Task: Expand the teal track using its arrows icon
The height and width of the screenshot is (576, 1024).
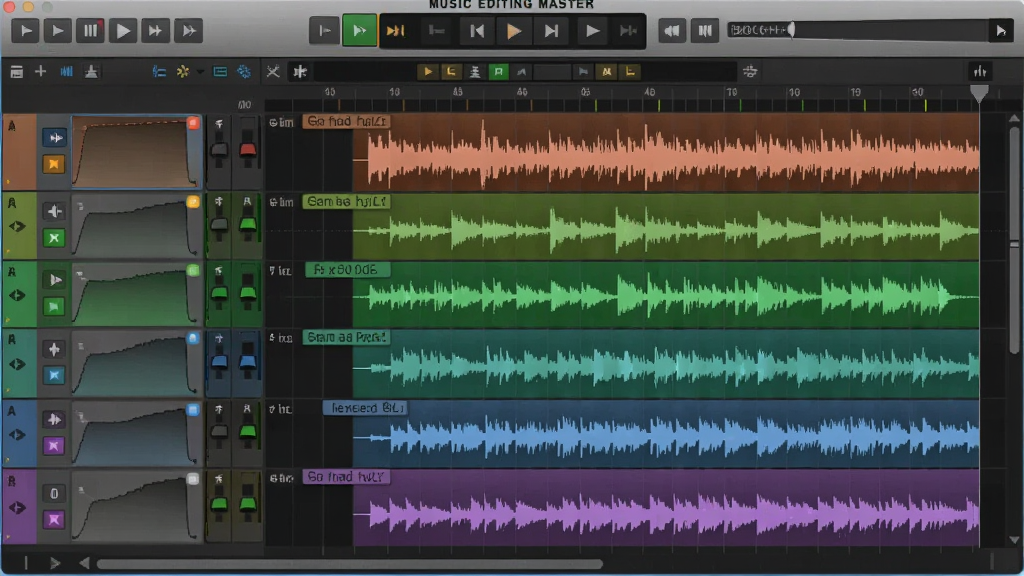Action: pyautogui.click(x=17, y=364)
